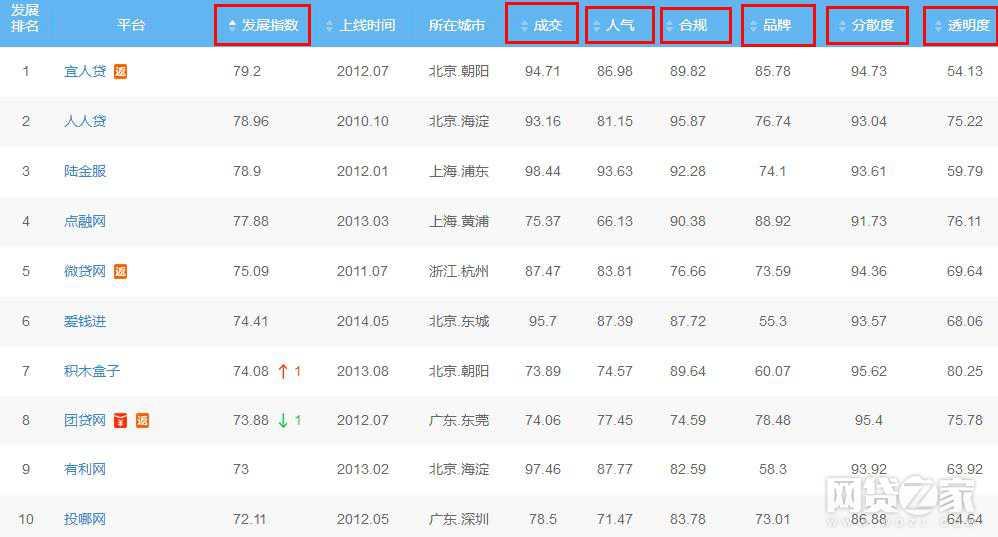Click the orange 返 badge next to 微贷网
The image size is (998, 537).
120,272
